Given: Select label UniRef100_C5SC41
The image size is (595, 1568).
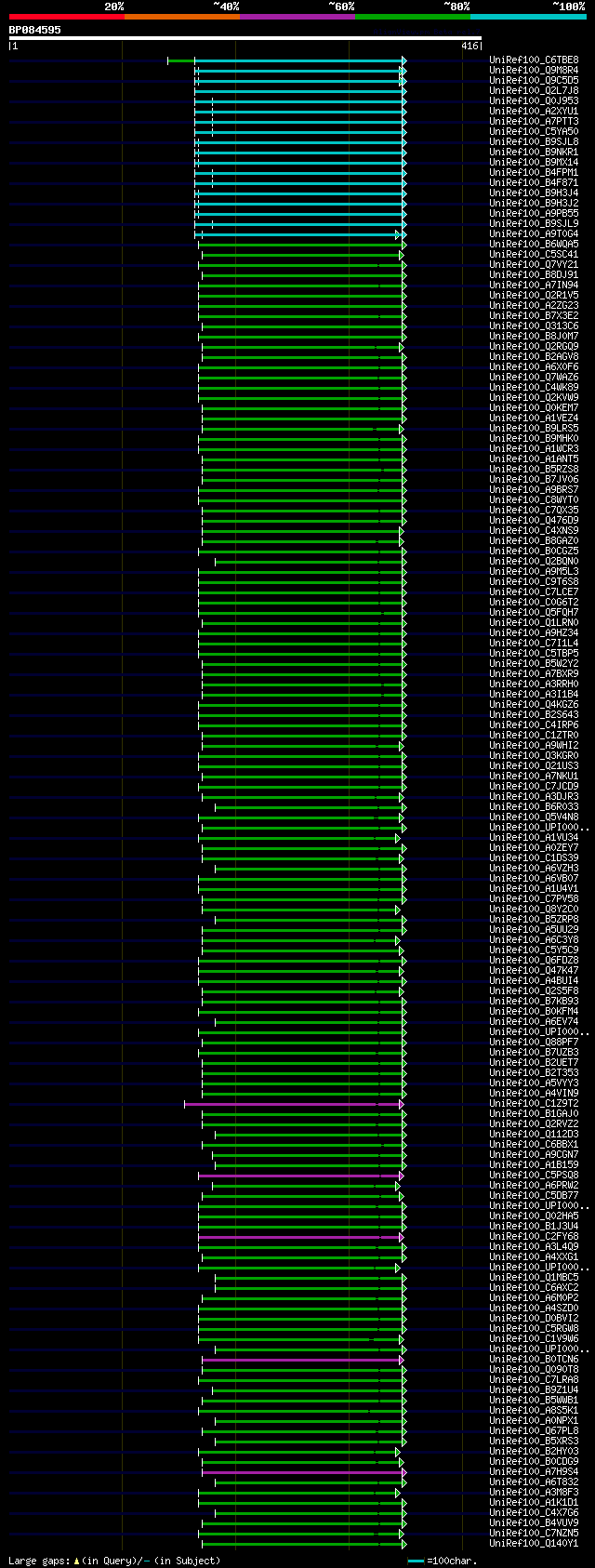Looking at the screenshot, I should (534, 255).
